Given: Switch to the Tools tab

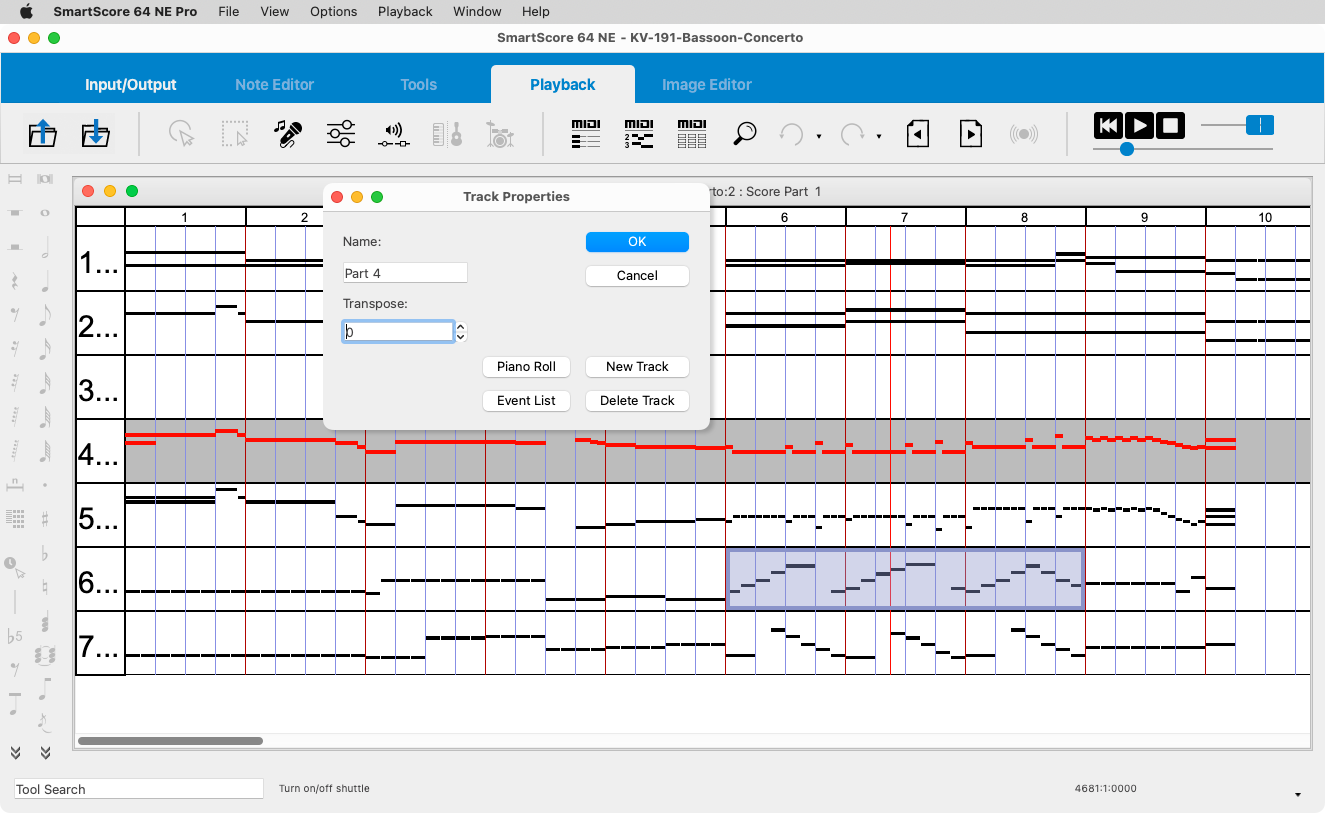Looking at the screenshot, I should click(x=418, y=85).
